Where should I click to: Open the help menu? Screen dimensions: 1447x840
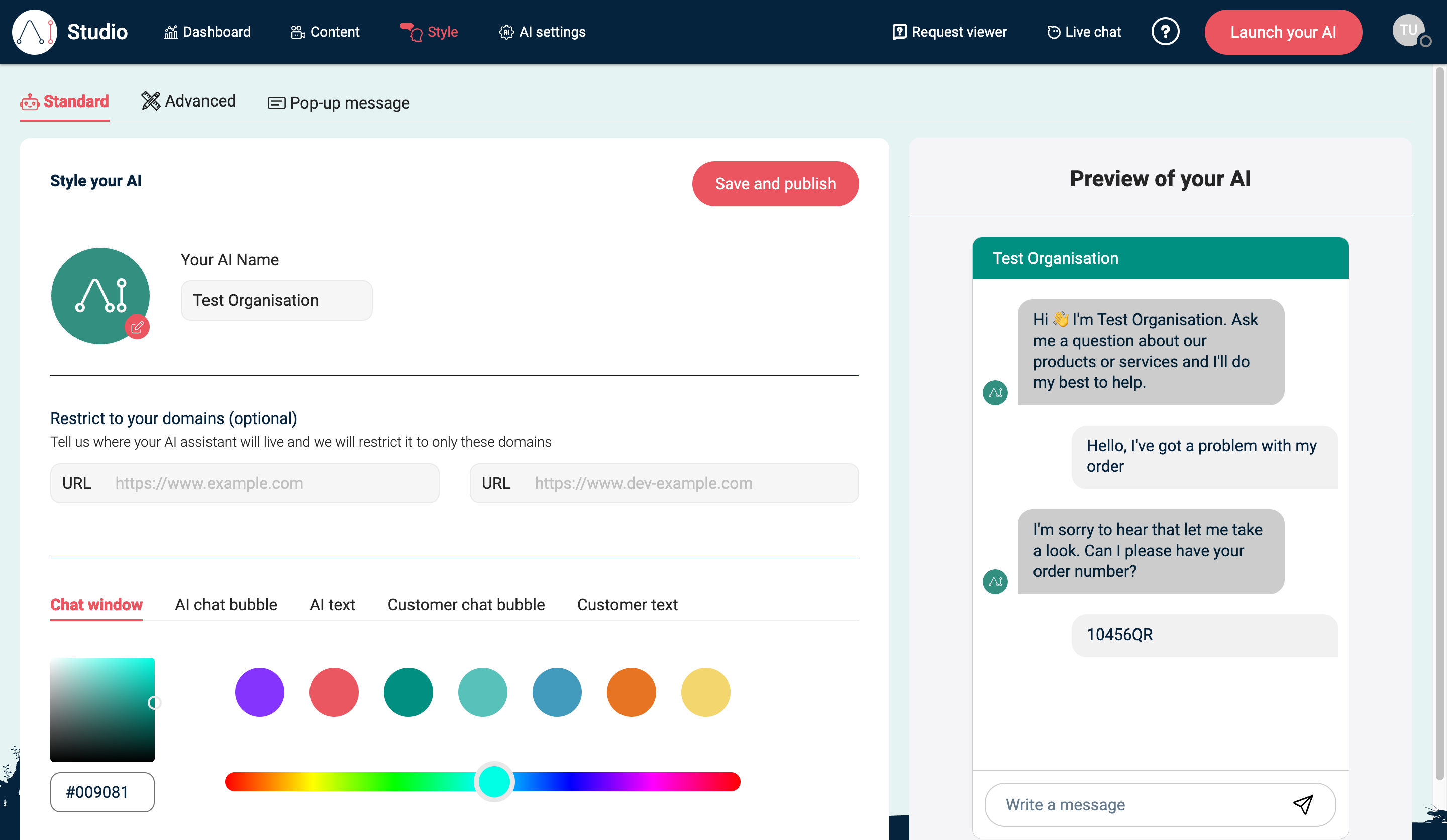pyautogui.click(x=1166, y=32)
